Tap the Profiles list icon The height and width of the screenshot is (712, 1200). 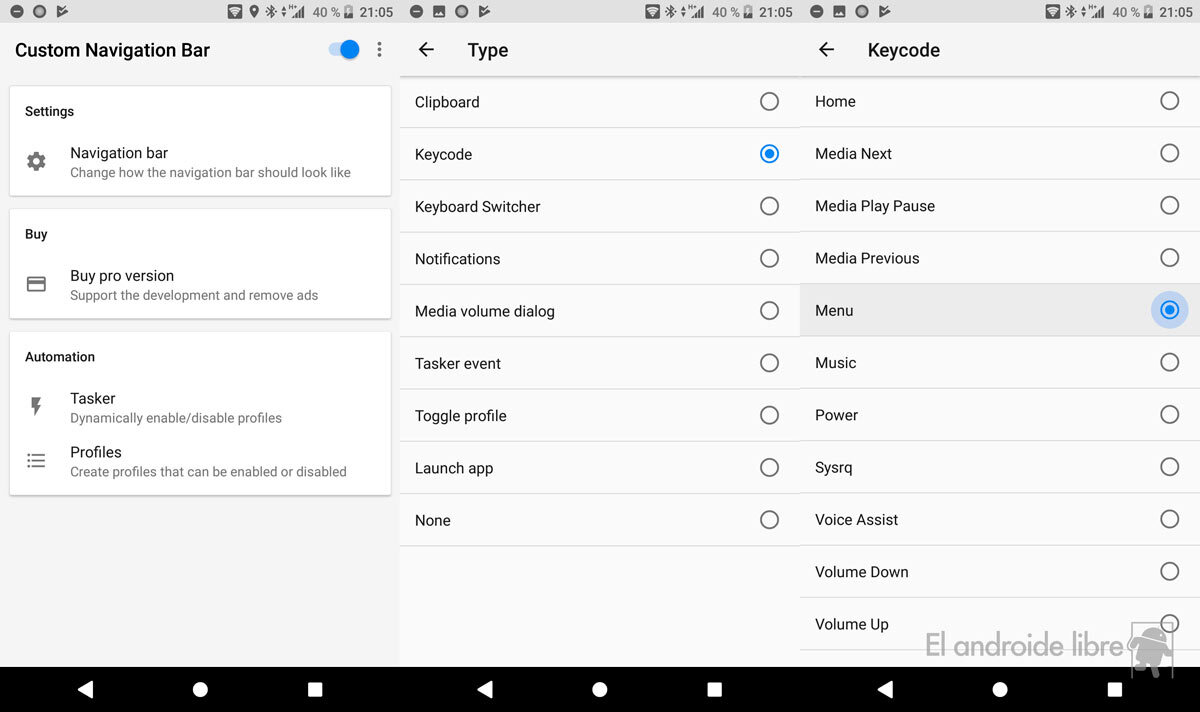(x=36, y=461)
